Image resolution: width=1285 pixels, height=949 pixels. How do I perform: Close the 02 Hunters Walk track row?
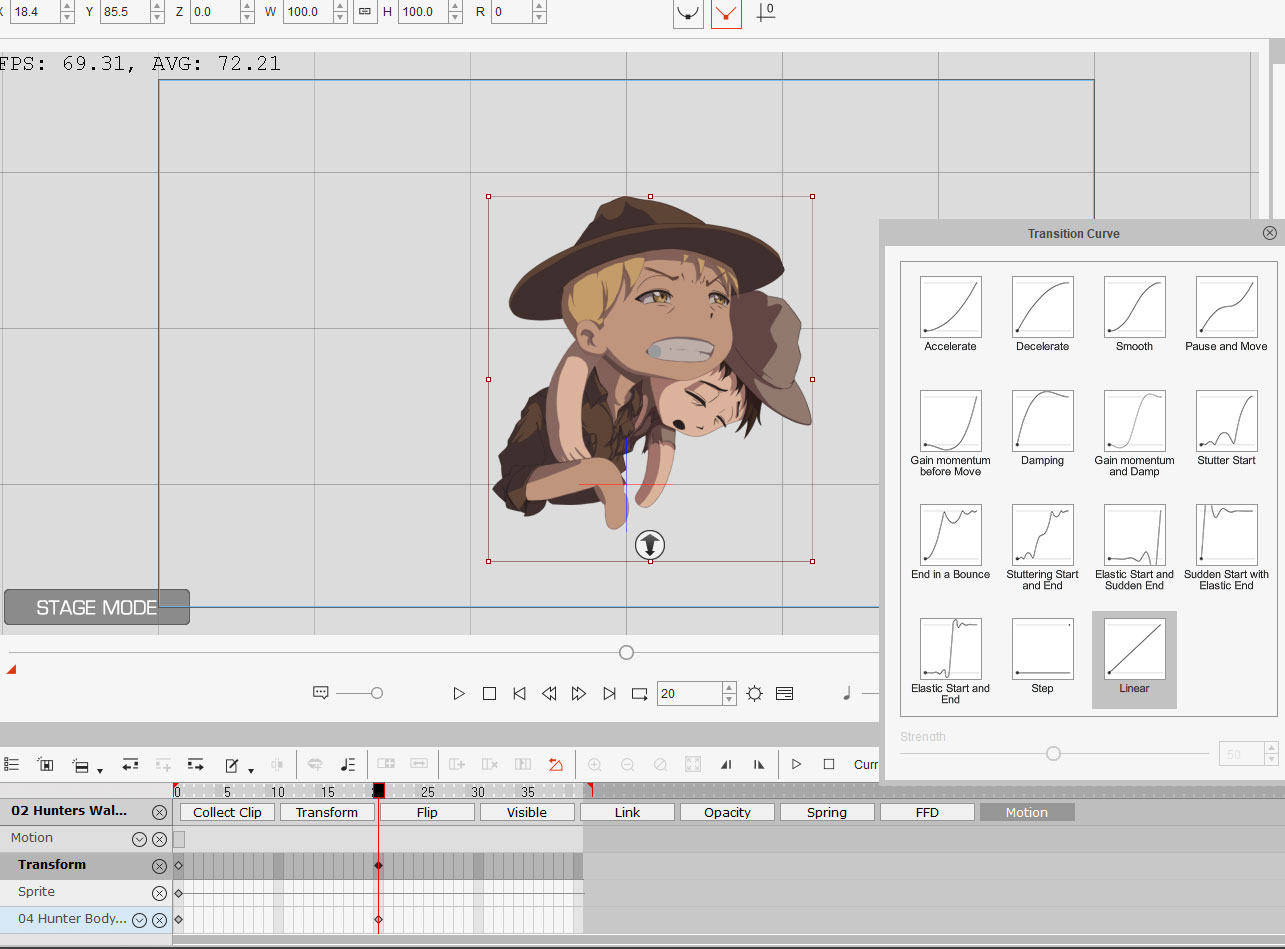coord(159,812)
